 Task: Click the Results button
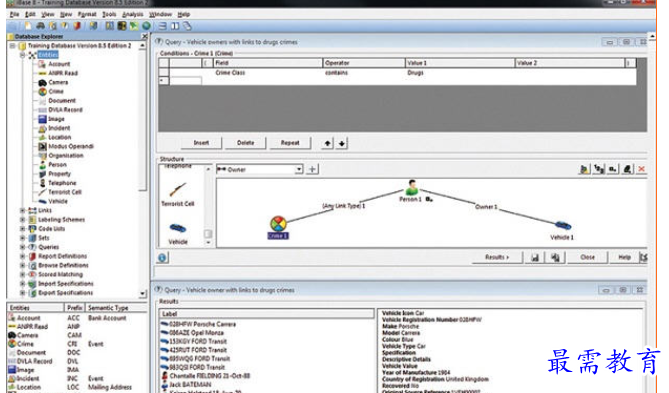[497, 257]
